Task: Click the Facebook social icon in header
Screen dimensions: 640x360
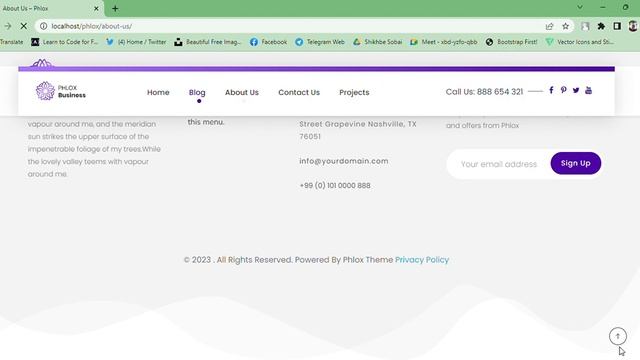Action: pos(551,90)
